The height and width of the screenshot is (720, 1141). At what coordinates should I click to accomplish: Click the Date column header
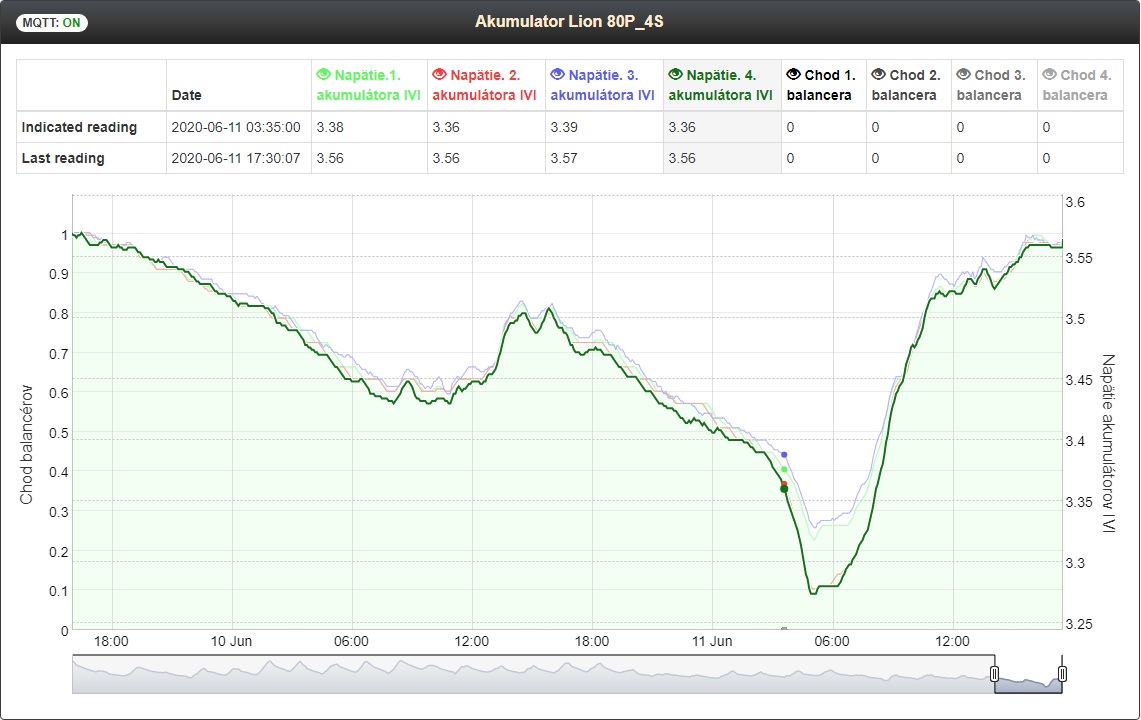click(186, 95)
